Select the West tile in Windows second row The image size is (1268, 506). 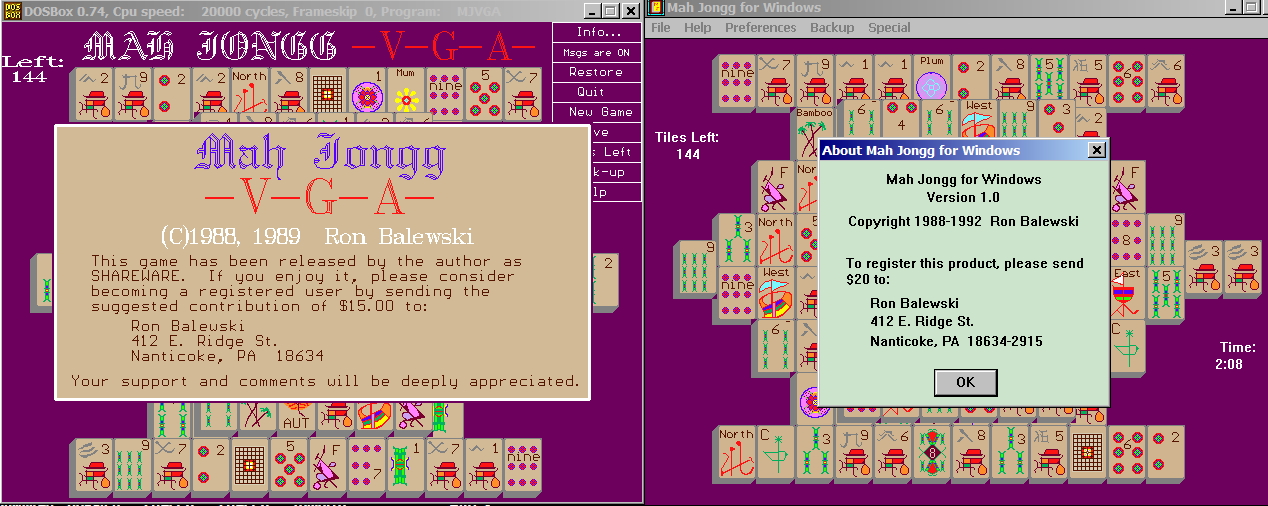pyautogui.click(x=978, y=118)
